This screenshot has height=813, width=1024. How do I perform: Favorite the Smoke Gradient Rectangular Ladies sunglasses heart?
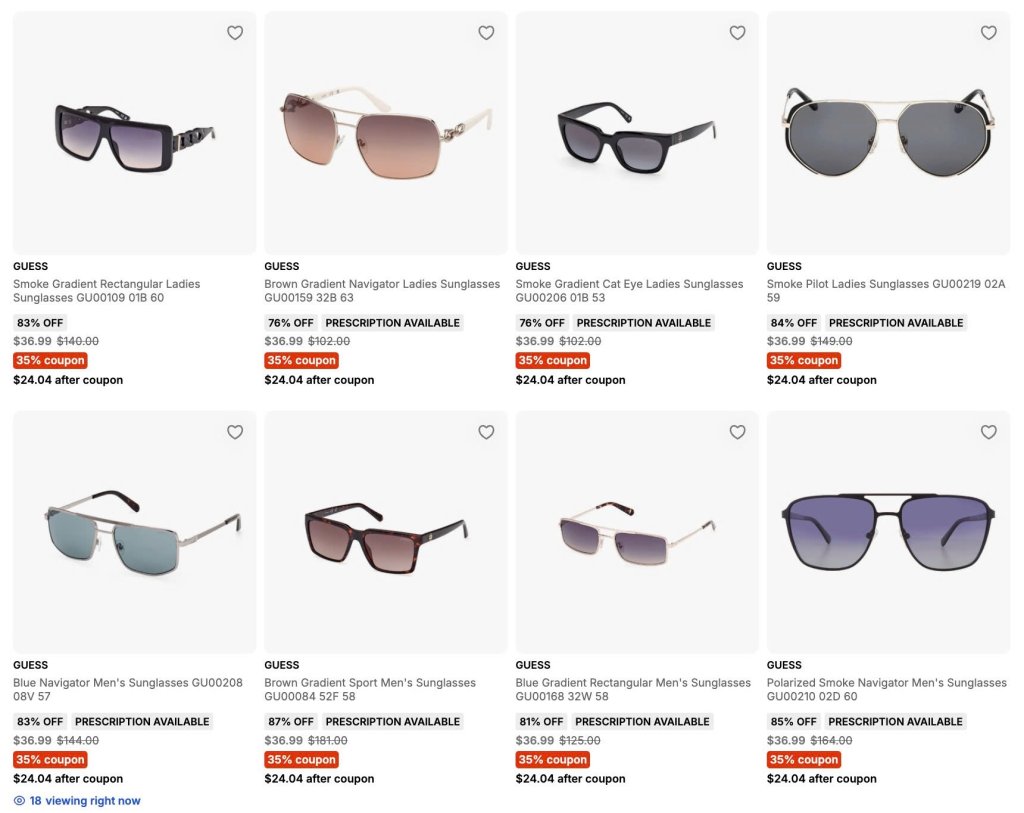tap(235, 33)
